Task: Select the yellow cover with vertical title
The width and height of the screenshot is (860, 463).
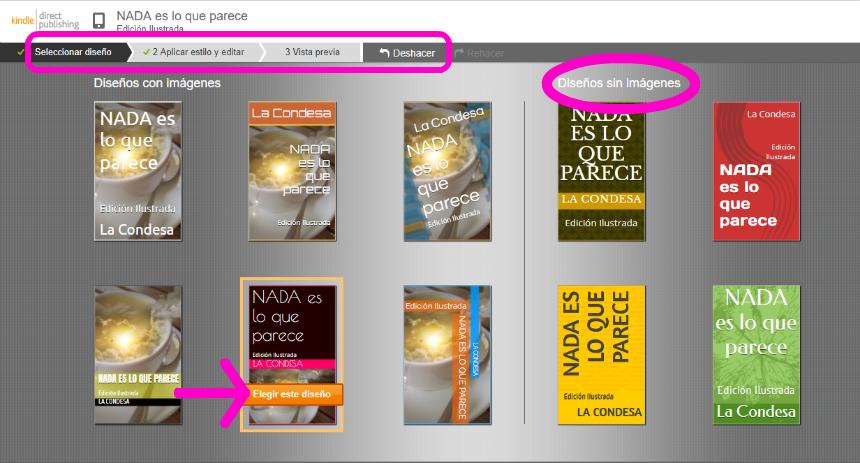Action: coord(601,354)
